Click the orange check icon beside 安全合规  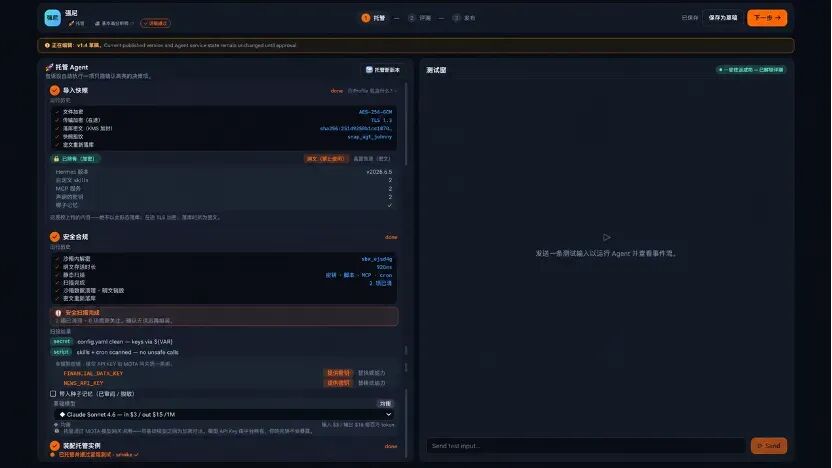click(55, 237)
